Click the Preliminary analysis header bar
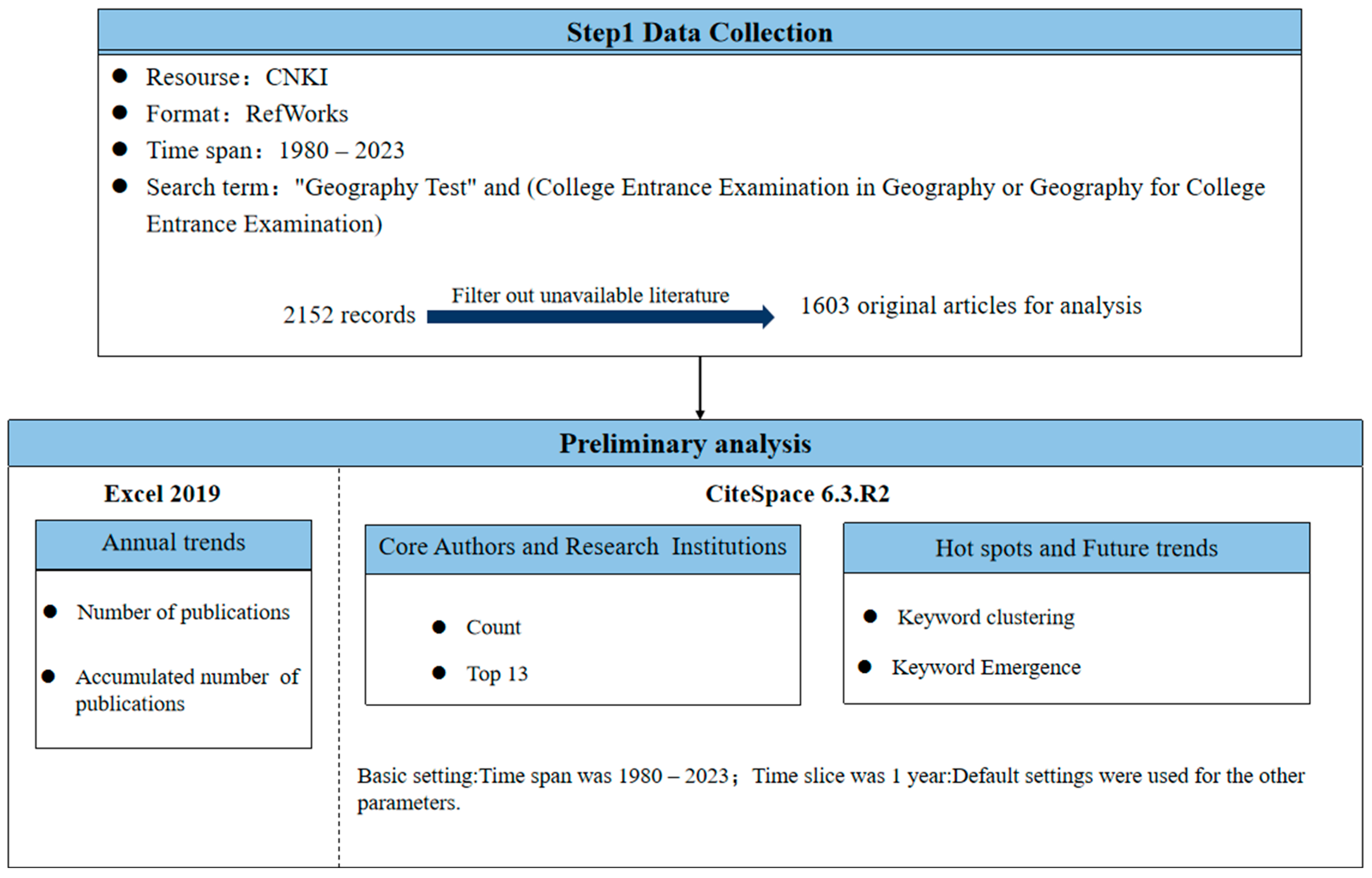 [685, 444]
